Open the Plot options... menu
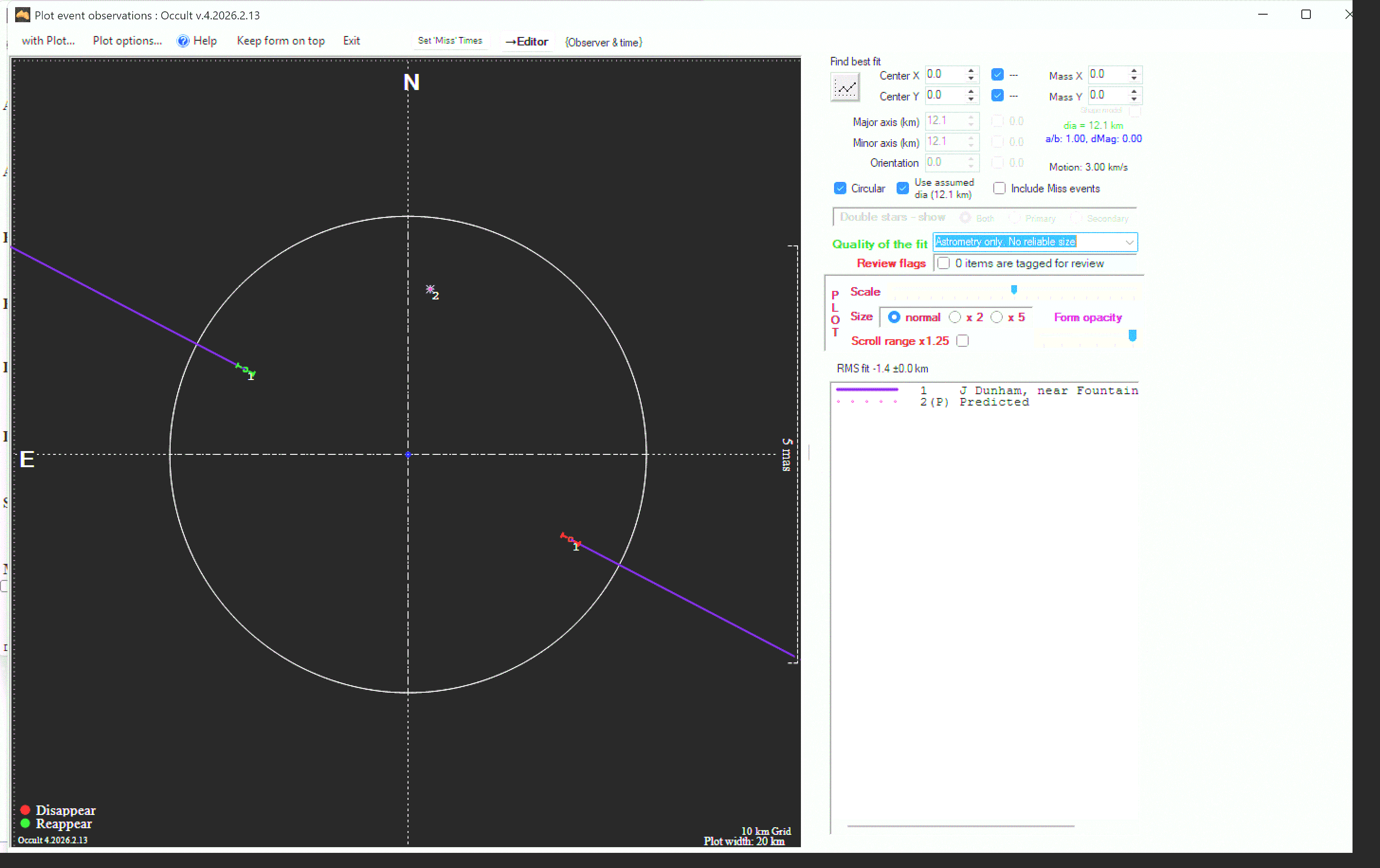This screenshot has width=1380, height=868. pyautogui.click(x=127, y=41)
